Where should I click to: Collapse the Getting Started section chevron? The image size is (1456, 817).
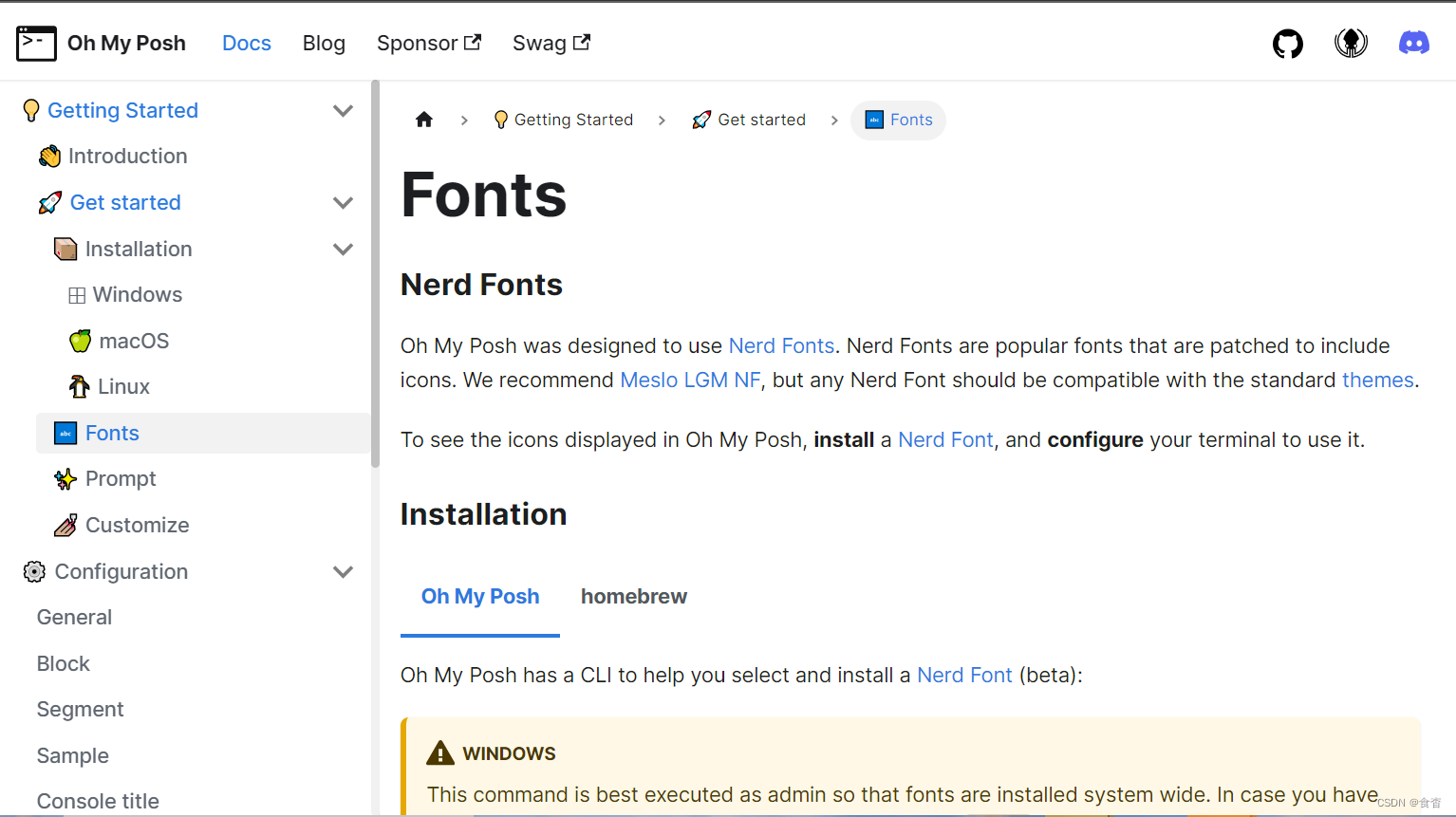pyautogui.click(x=344, y=111)
